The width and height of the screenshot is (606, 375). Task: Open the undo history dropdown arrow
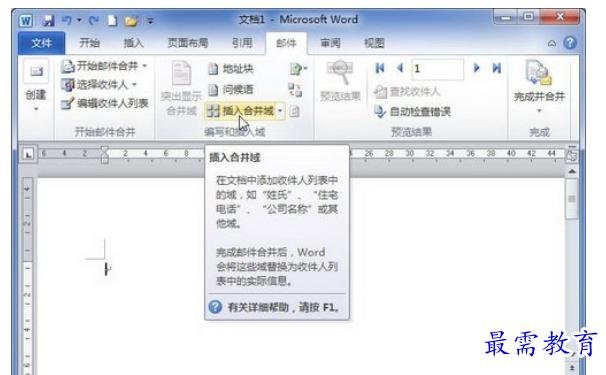(79, 20)
